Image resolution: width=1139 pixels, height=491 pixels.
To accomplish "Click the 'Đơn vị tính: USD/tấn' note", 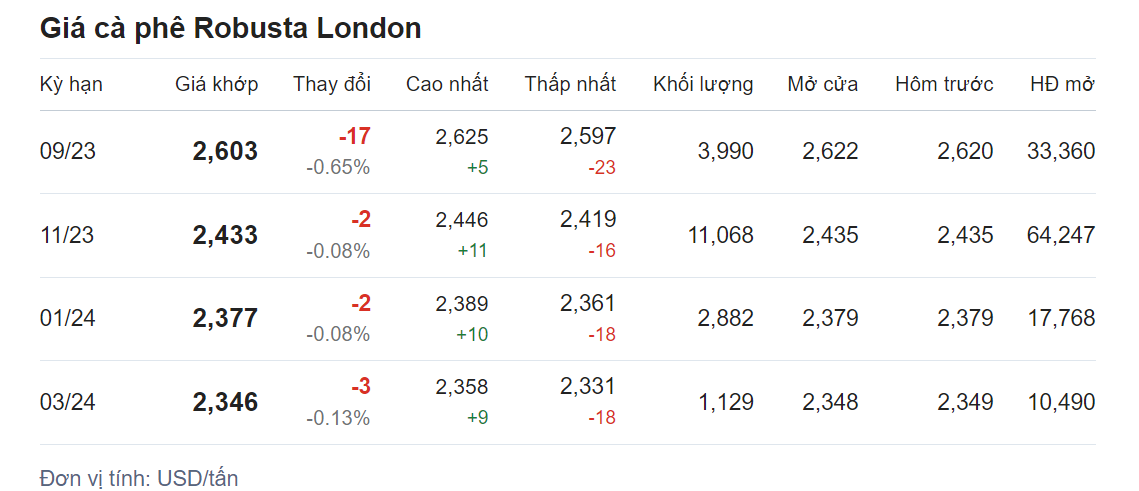I will pos(139,478).
